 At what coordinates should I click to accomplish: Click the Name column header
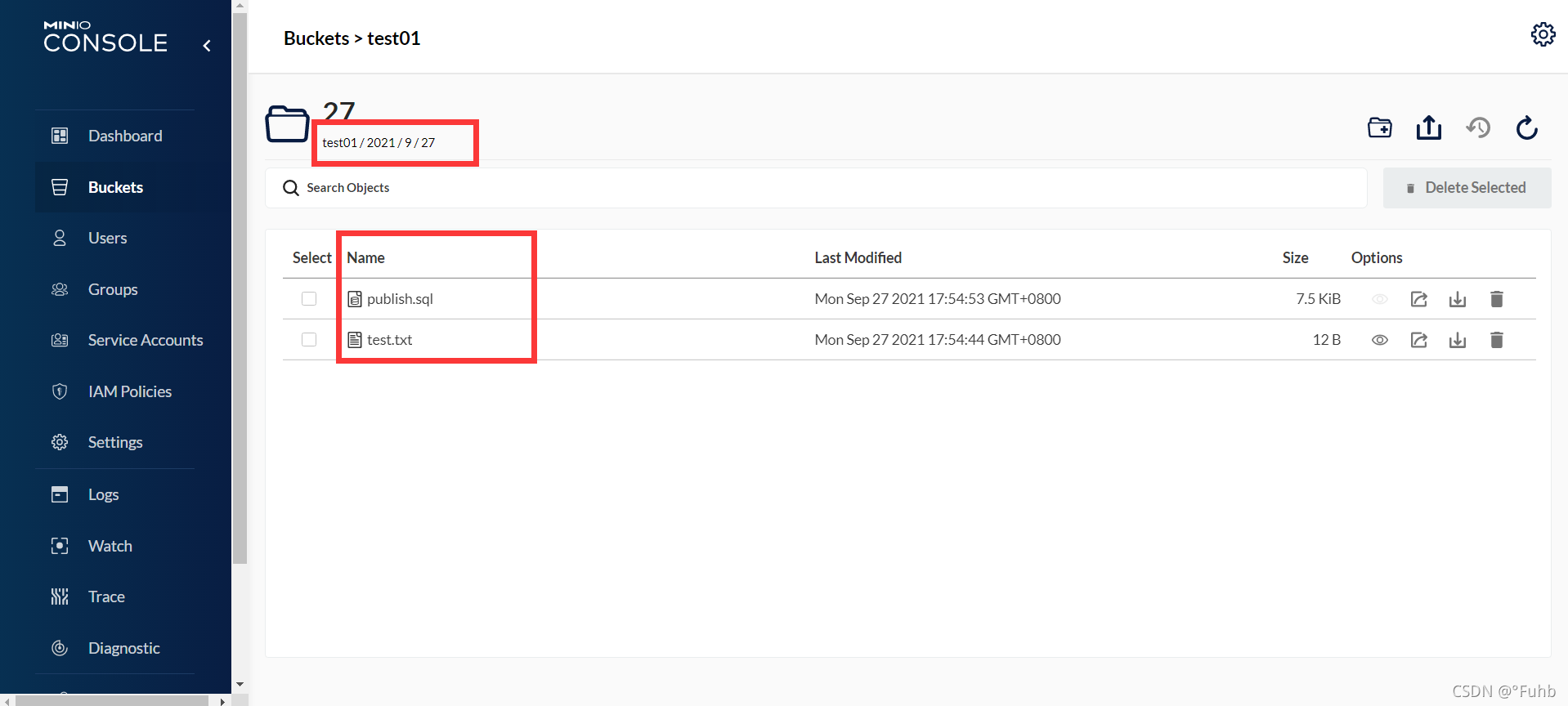coord(365,257)
